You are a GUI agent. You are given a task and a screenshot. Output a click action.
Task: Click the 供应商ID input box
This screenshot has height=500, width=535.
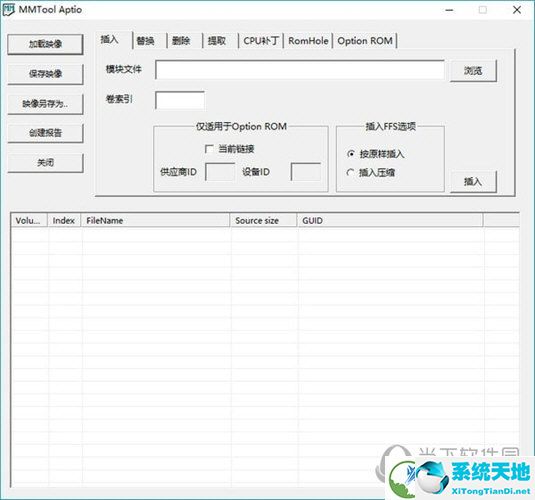click(220, 172)
